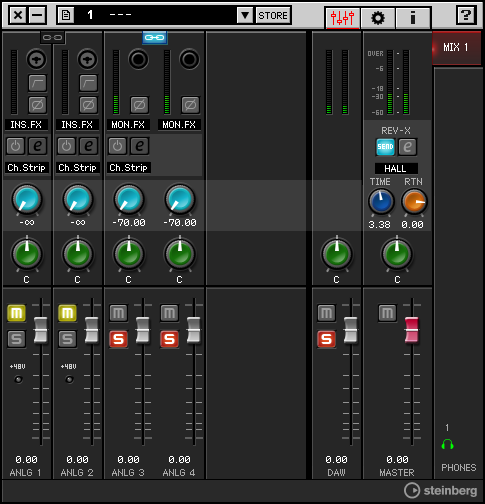Click the reverb RTN knob
This screenshot has height=504, width=485.
[x=414, y=201]
